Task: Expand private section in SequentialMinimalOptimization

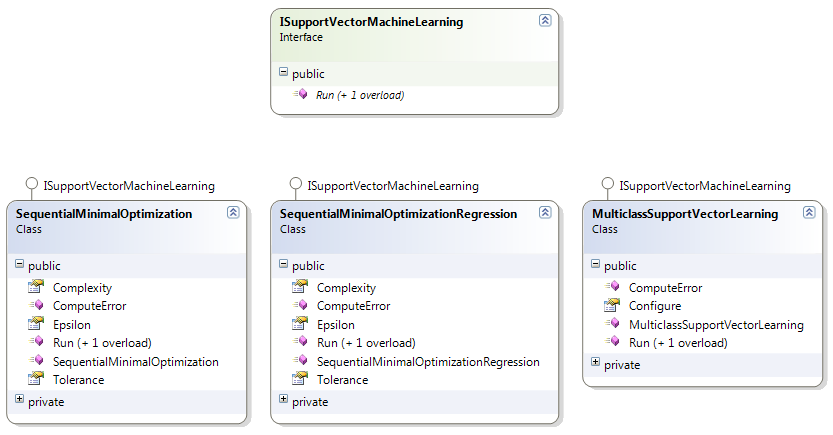Action: (x=19, y=399)
